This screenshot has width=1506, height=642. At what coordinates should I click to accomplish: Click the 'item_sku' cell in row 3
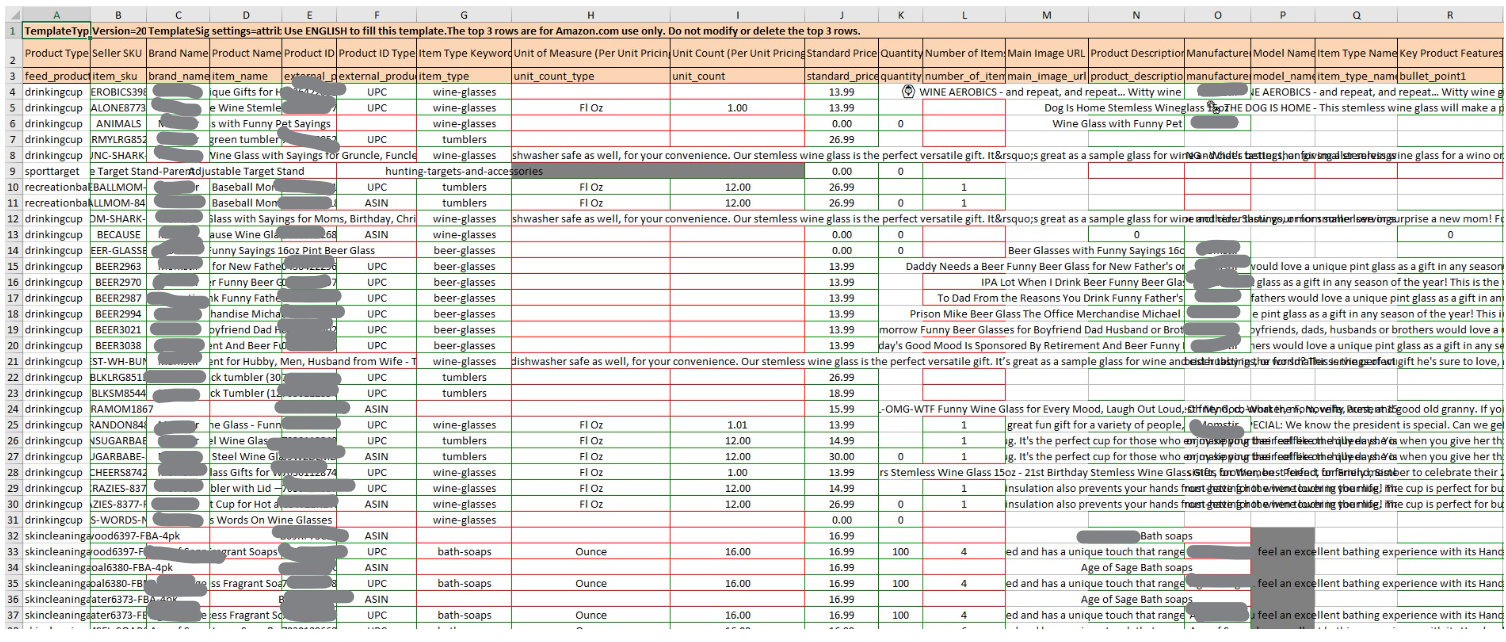tap(118, 77)
